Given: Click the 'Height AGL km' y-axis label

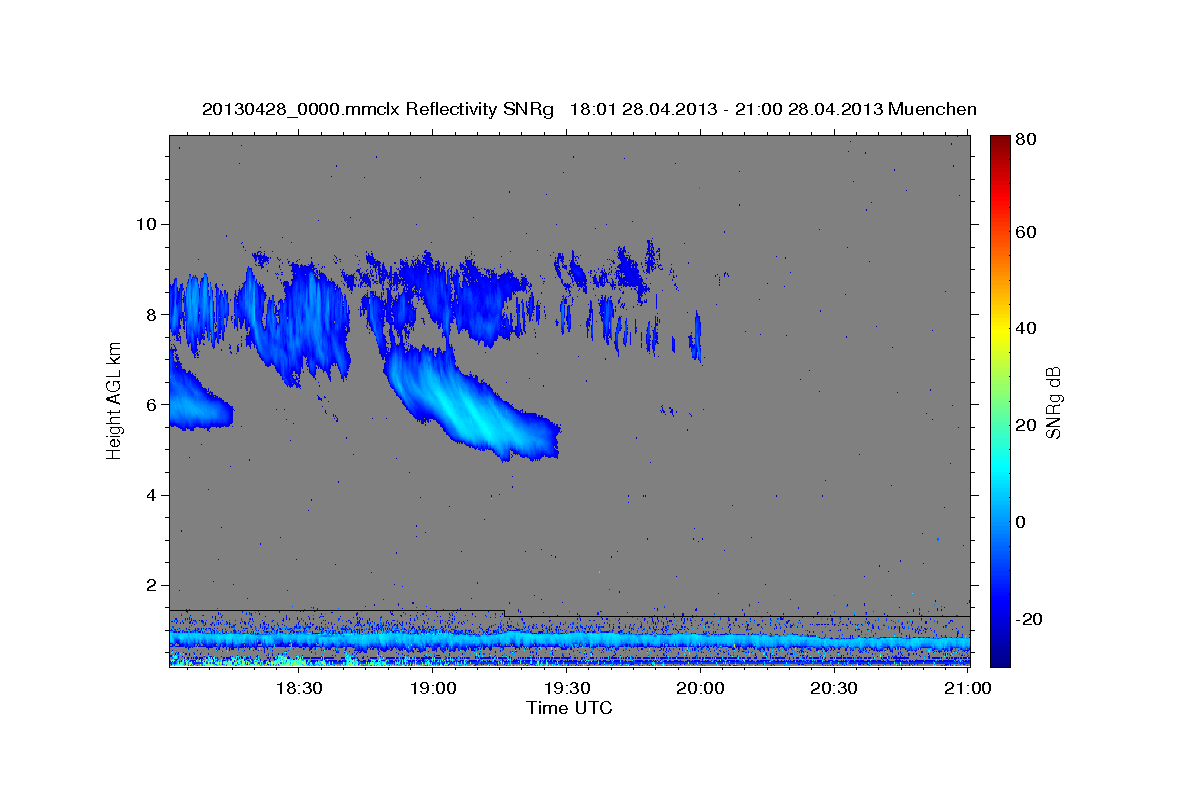Looking at the screenshot, I should coord(114,400).
